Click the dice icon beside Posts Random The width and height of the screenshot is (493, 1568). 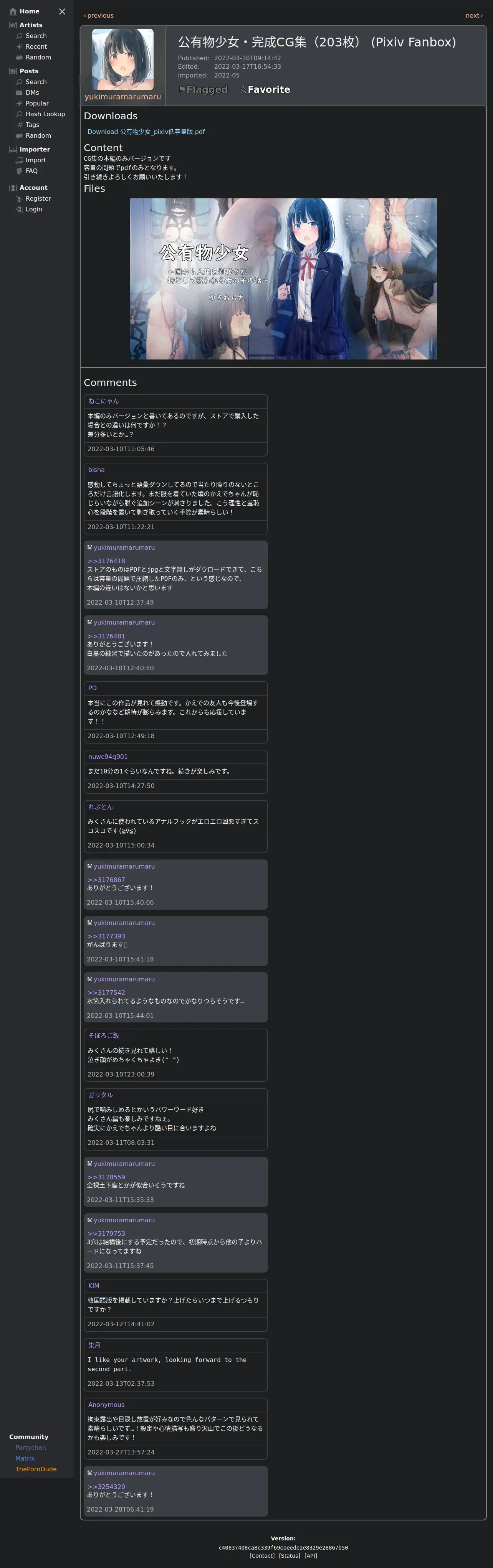click(x=20, y=136)
